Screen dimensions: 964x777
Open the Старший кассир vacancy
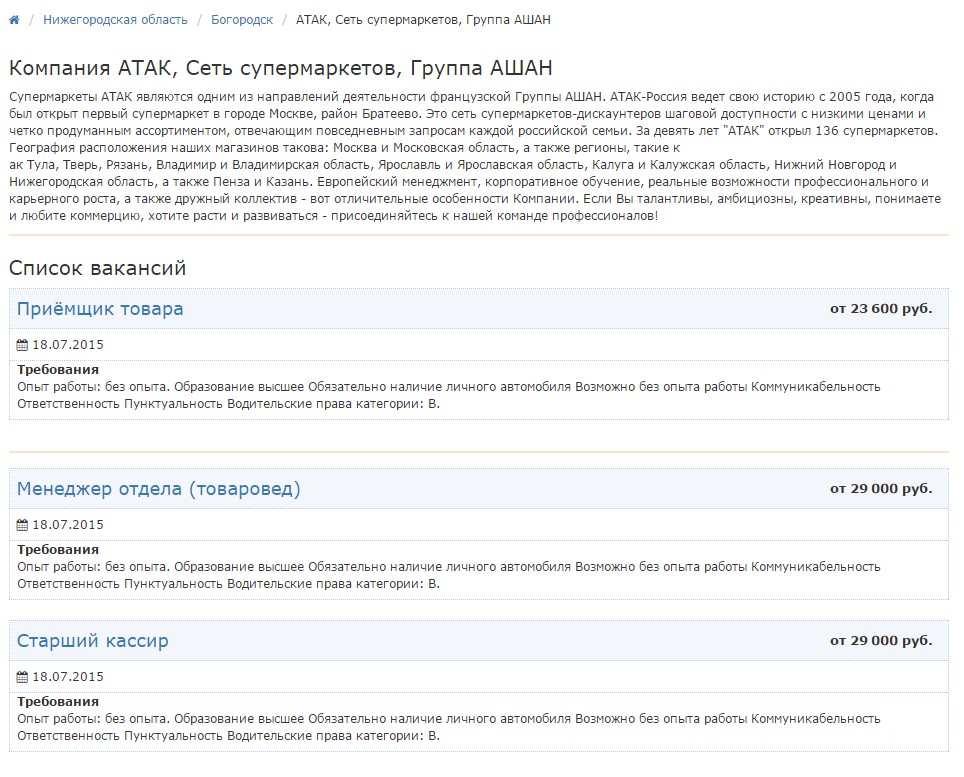[x=93, y=640]
